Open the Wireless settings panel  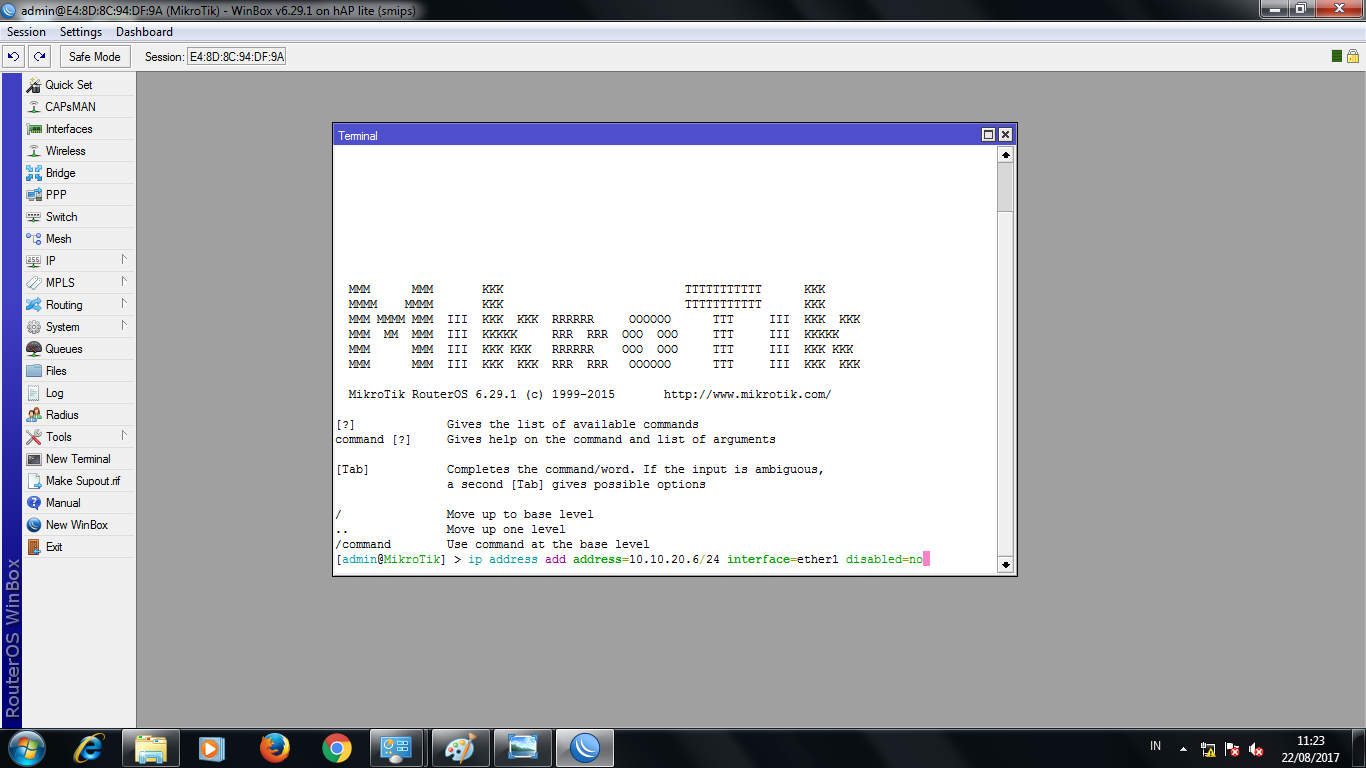coord(63,150)
